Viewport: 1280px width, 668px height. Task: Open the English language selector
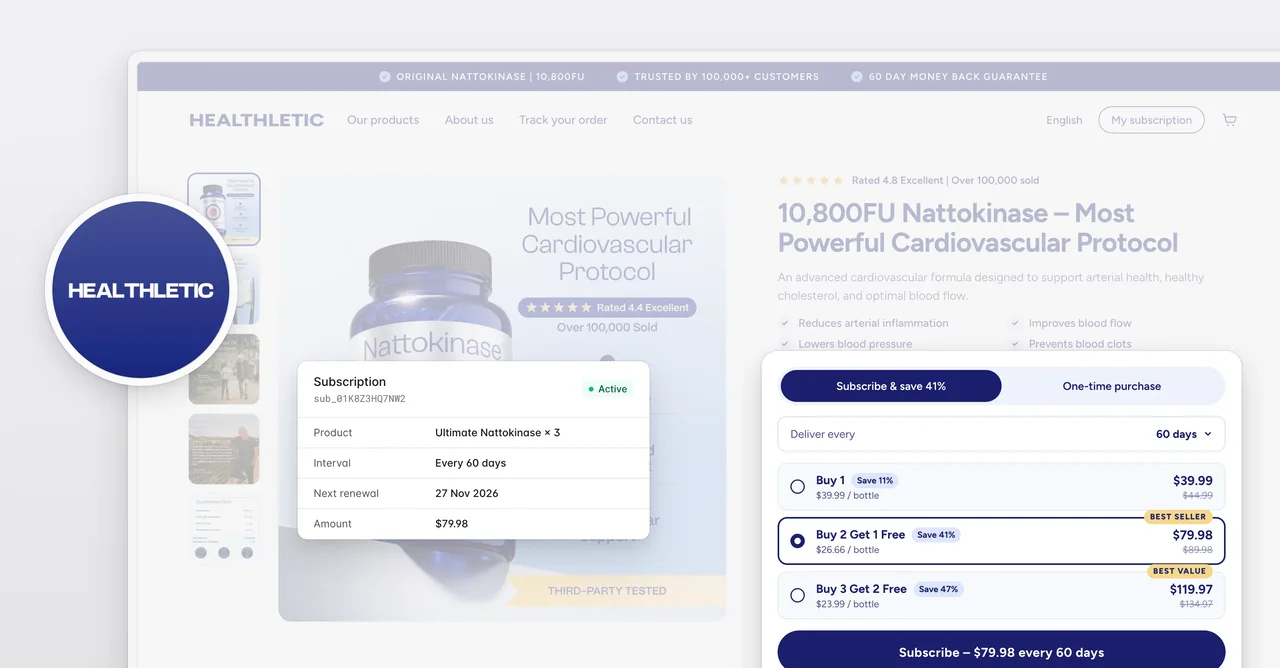coord(1064,120)
